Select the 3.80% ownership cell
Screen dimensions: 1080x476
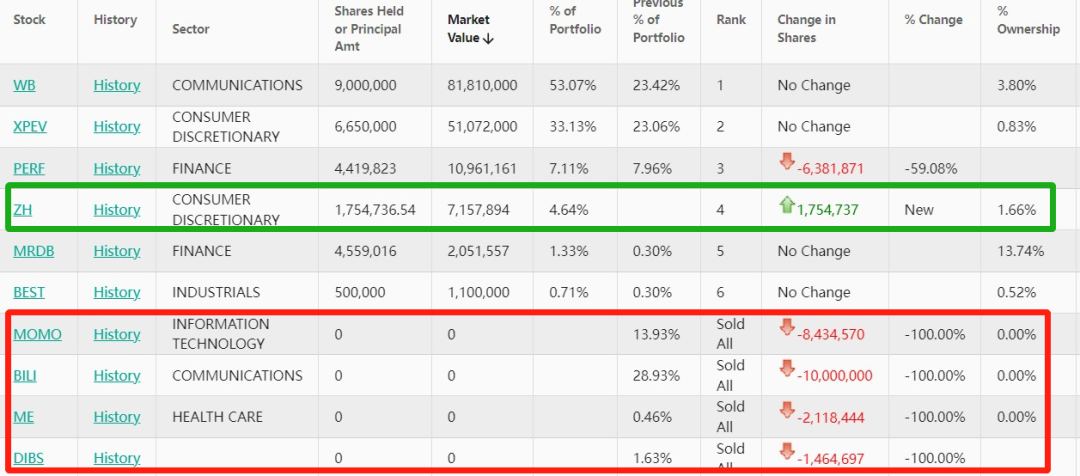point(1017,85)
